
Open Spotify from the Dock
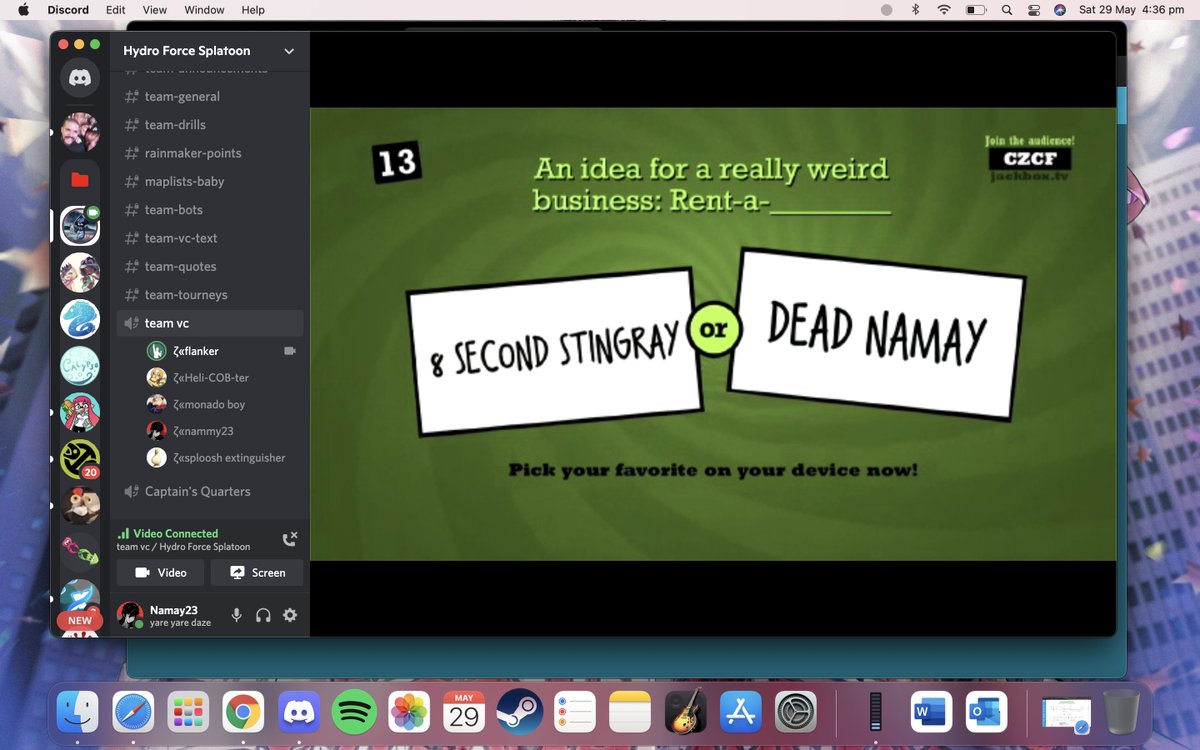[x=353, y=712]
